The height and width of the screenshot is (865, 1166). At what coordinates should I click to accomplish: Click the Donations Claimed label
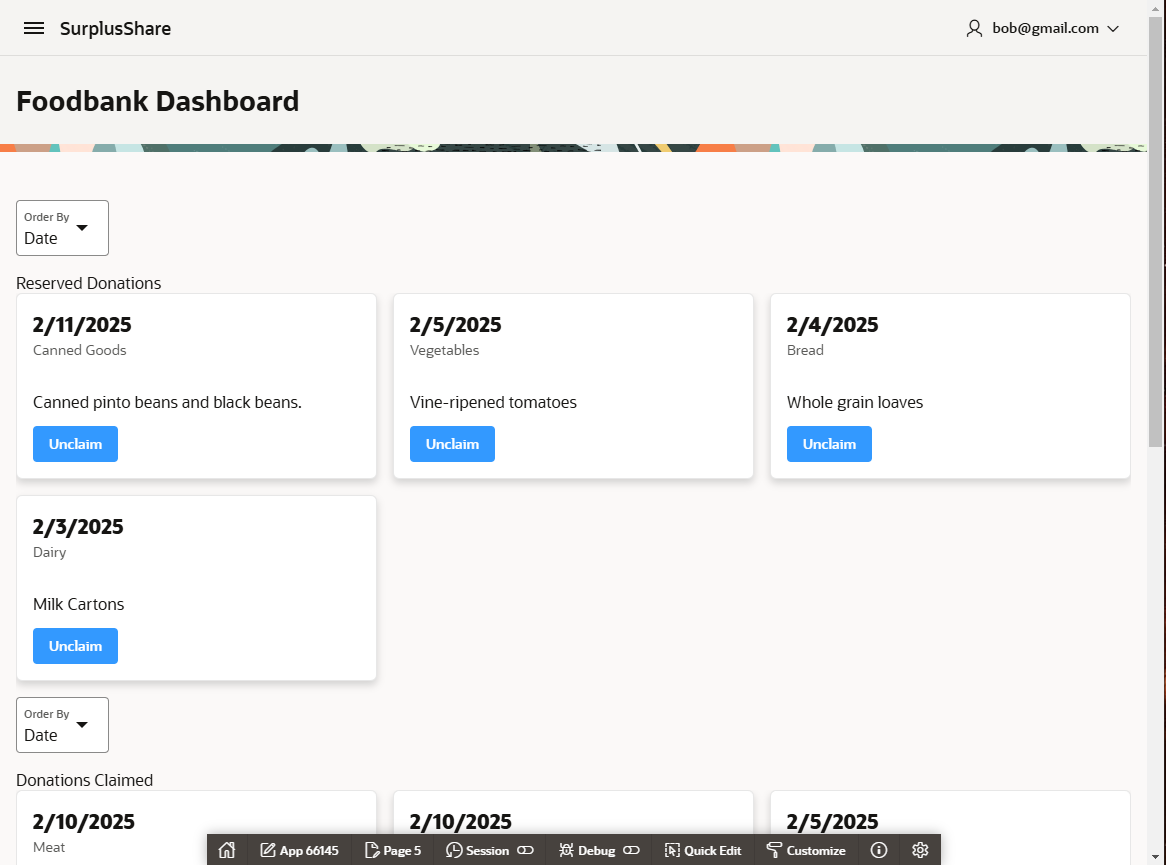85,780
